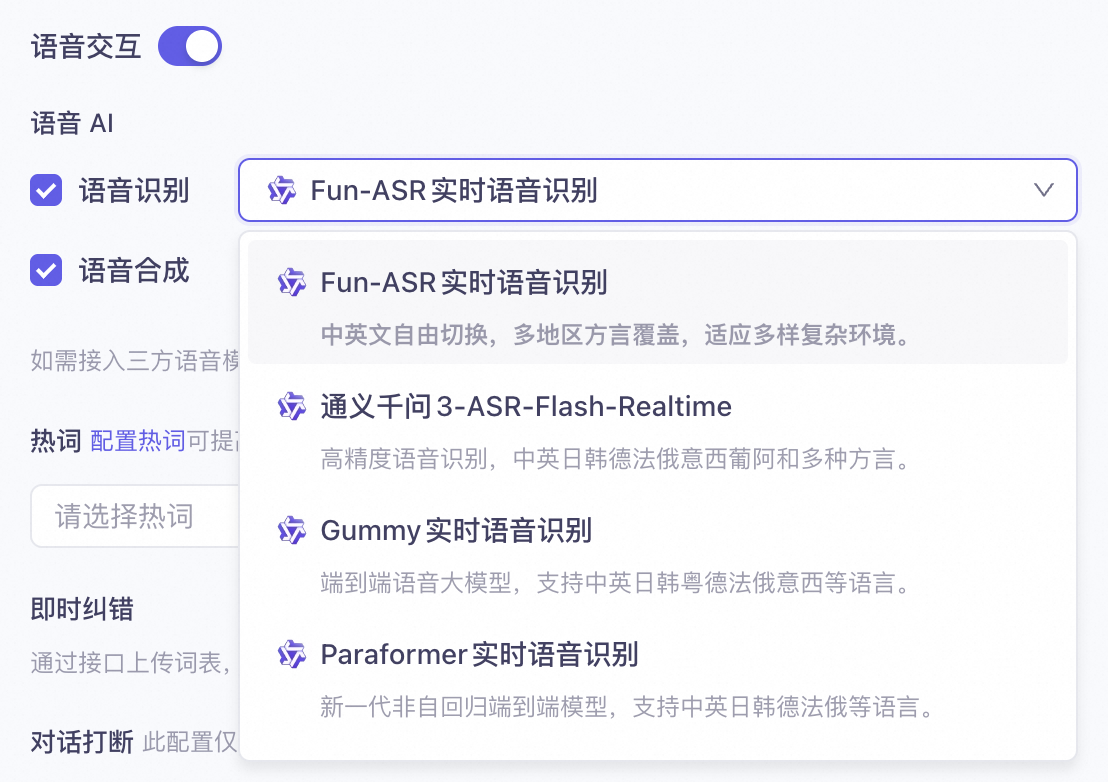Click the Tongyi icon beside Gummy option

[291, 531]
